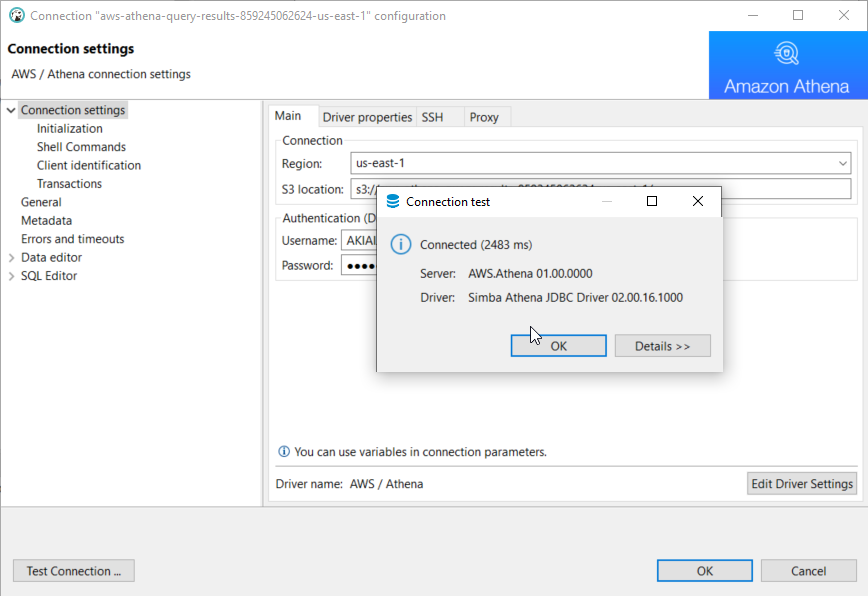Cancel the connection configuration

[x=809, y=571]
